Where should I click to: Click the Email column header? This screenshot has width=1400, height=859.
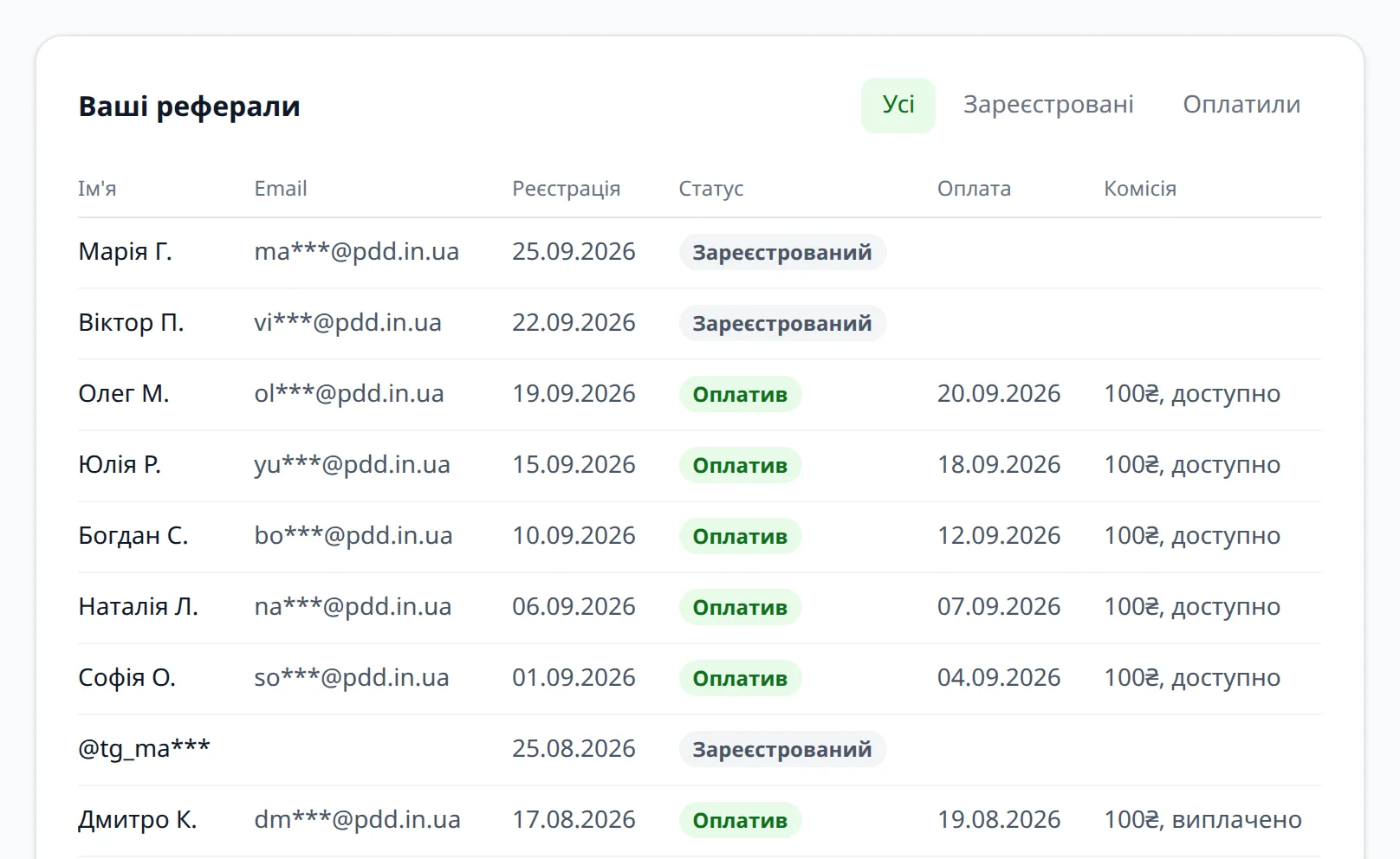[280, 189]
